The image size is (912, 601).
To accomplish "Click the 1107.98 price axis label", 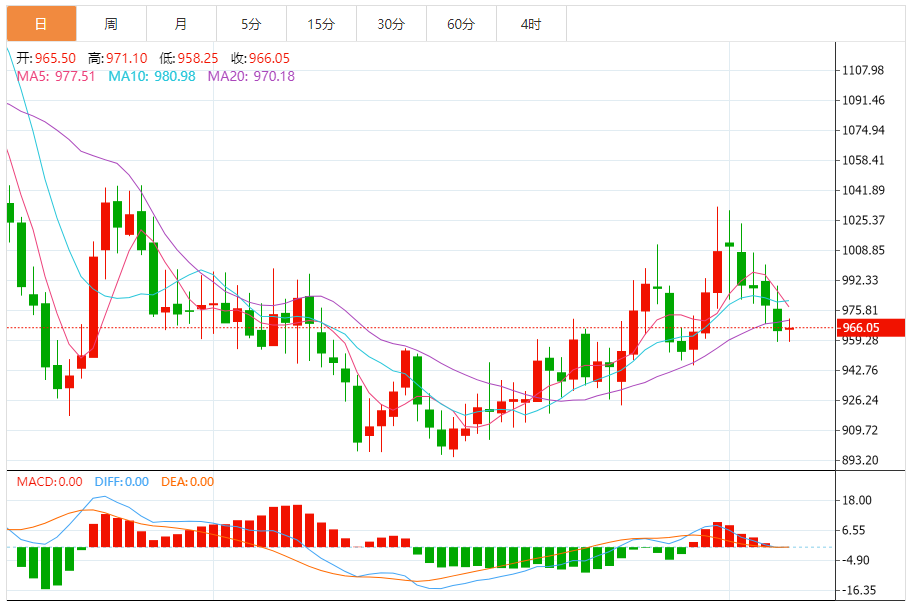I will [x=863, y=70].
